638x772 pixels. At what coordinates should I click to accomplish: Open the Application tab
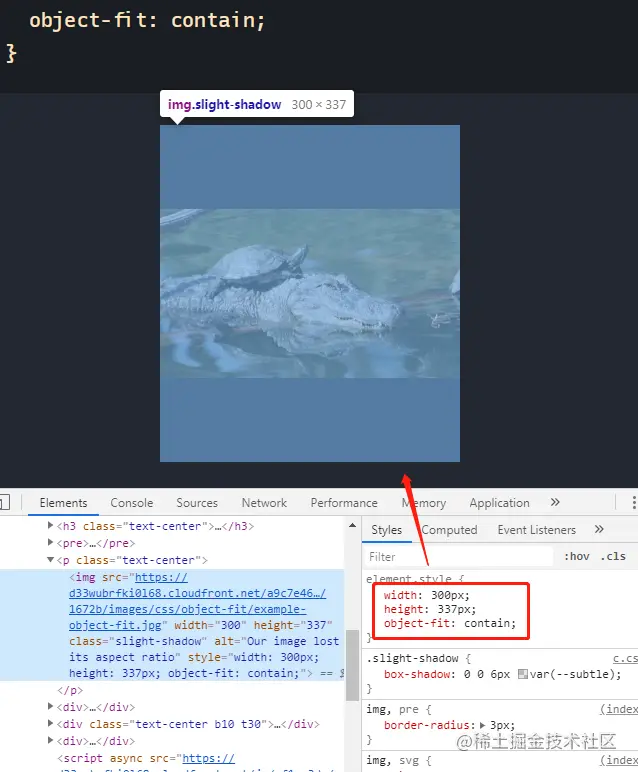point(499,503)
